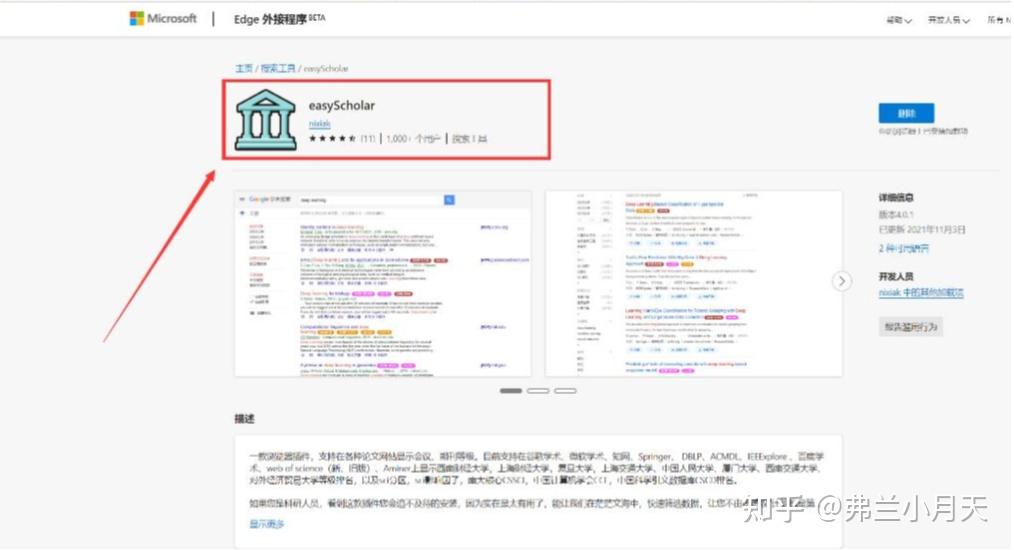
Task: Expand the 帮助 dropdown in header
Action: [898, 21]
